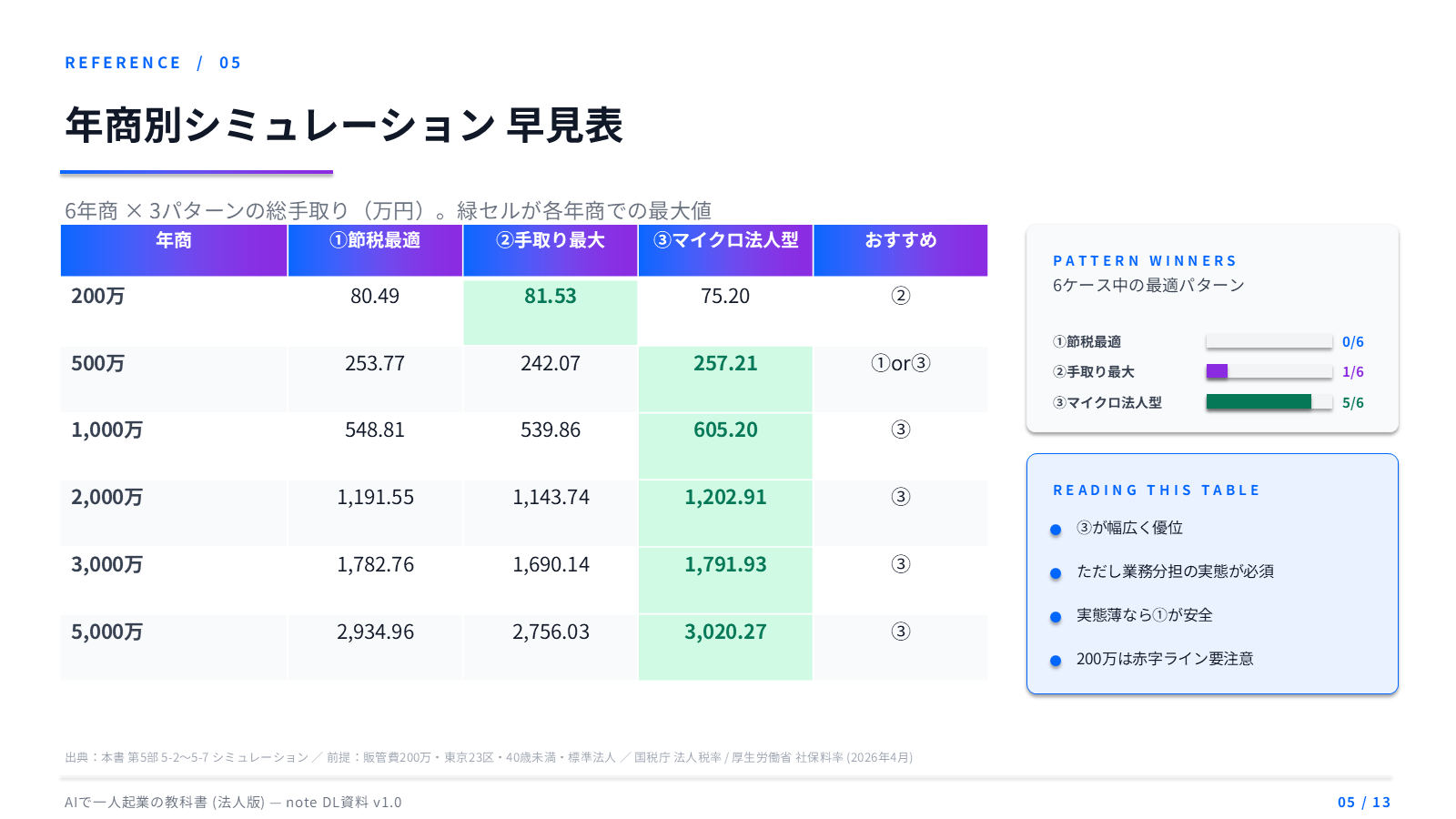Click the ①節税最適 column header
This screenshot has width=1456, height=819.
375,250
